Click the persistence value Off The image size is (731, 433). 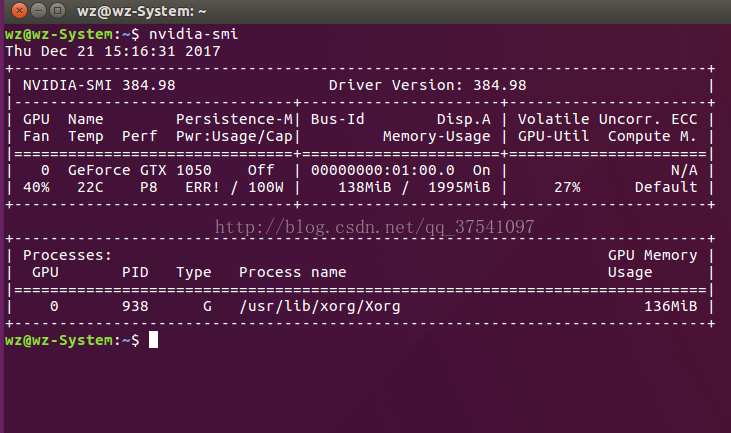[261, 171]
